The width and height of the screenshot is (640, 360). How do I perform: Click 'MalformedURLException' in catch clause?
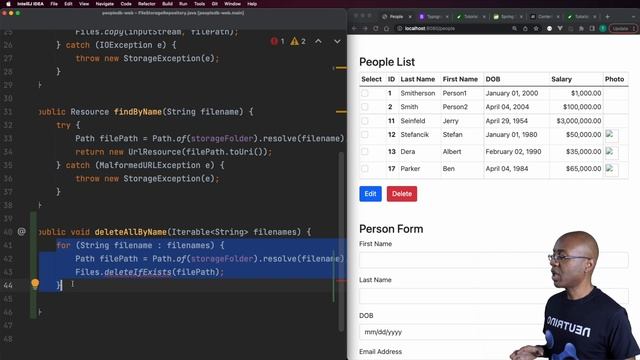149,165
